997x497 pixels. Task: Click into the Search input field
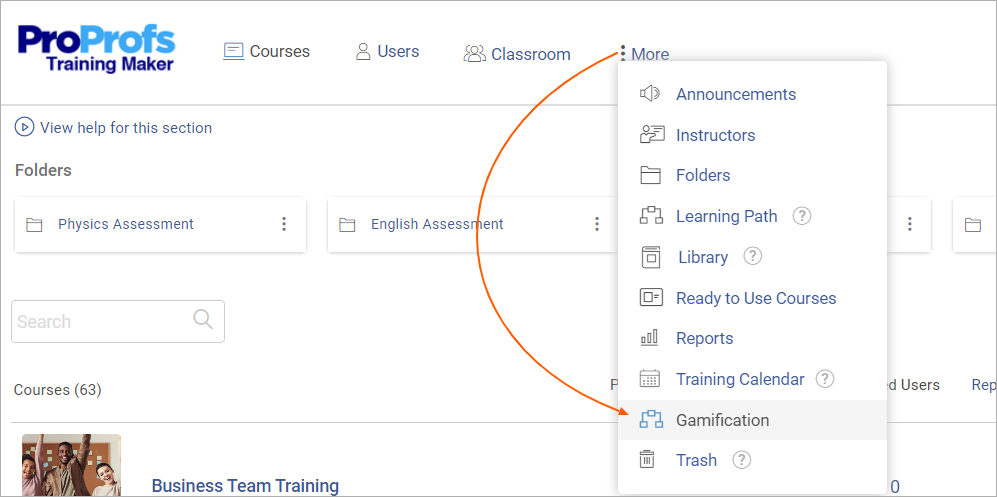tap(118, 322)
